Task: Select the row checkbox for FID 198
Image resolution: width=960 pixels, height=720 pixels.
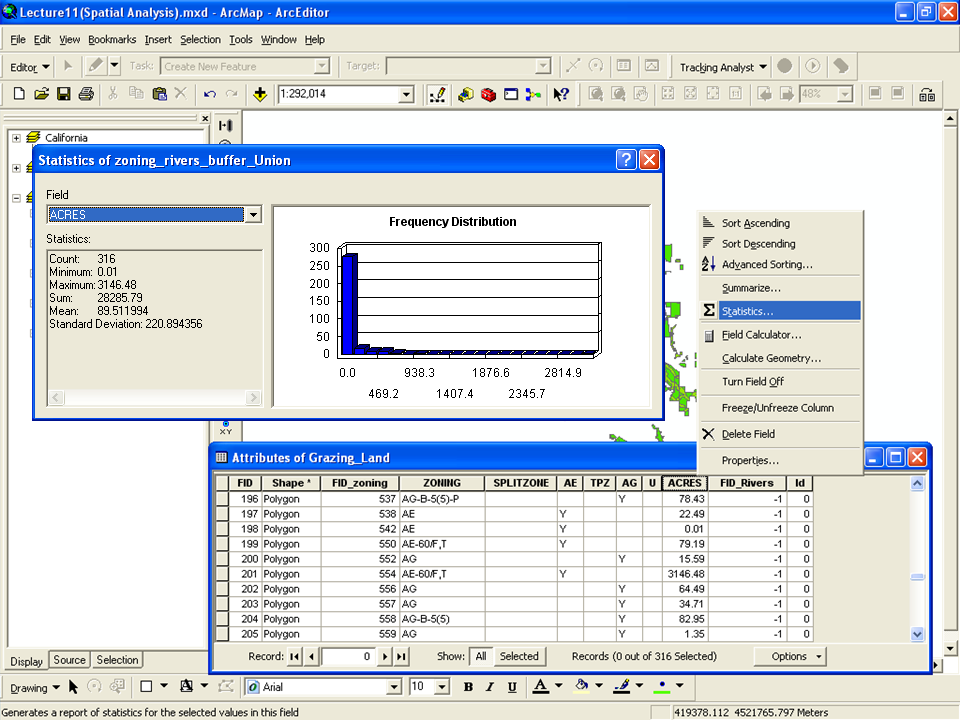Action: pos(222,529)
